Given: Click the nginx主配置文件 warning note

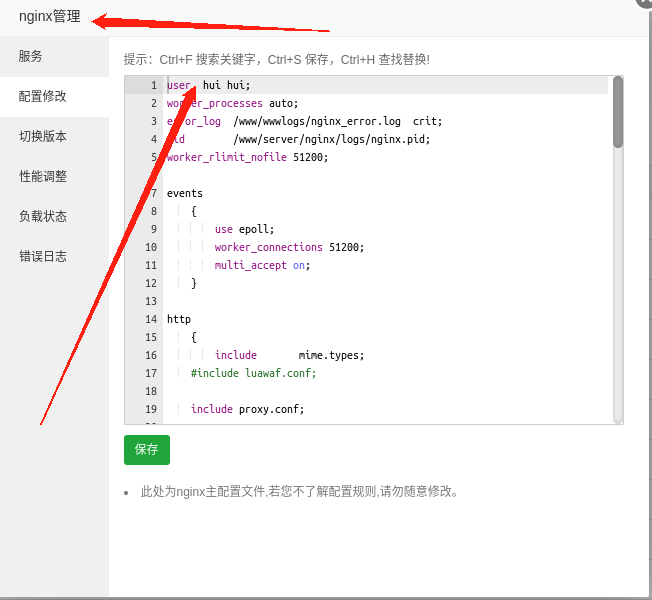Looking at the screenshot, I should 299,491.
